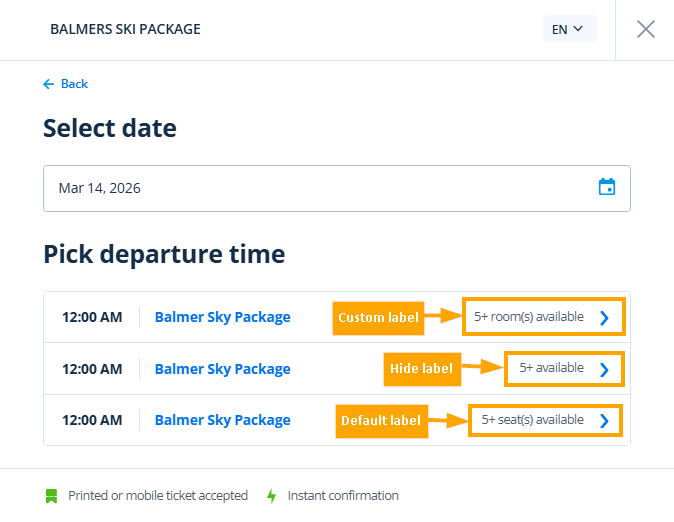Viewport: 674px width, 522px height.
Task: Click the chevron beside the 5+ available label
Action: (x=604, y=369)
